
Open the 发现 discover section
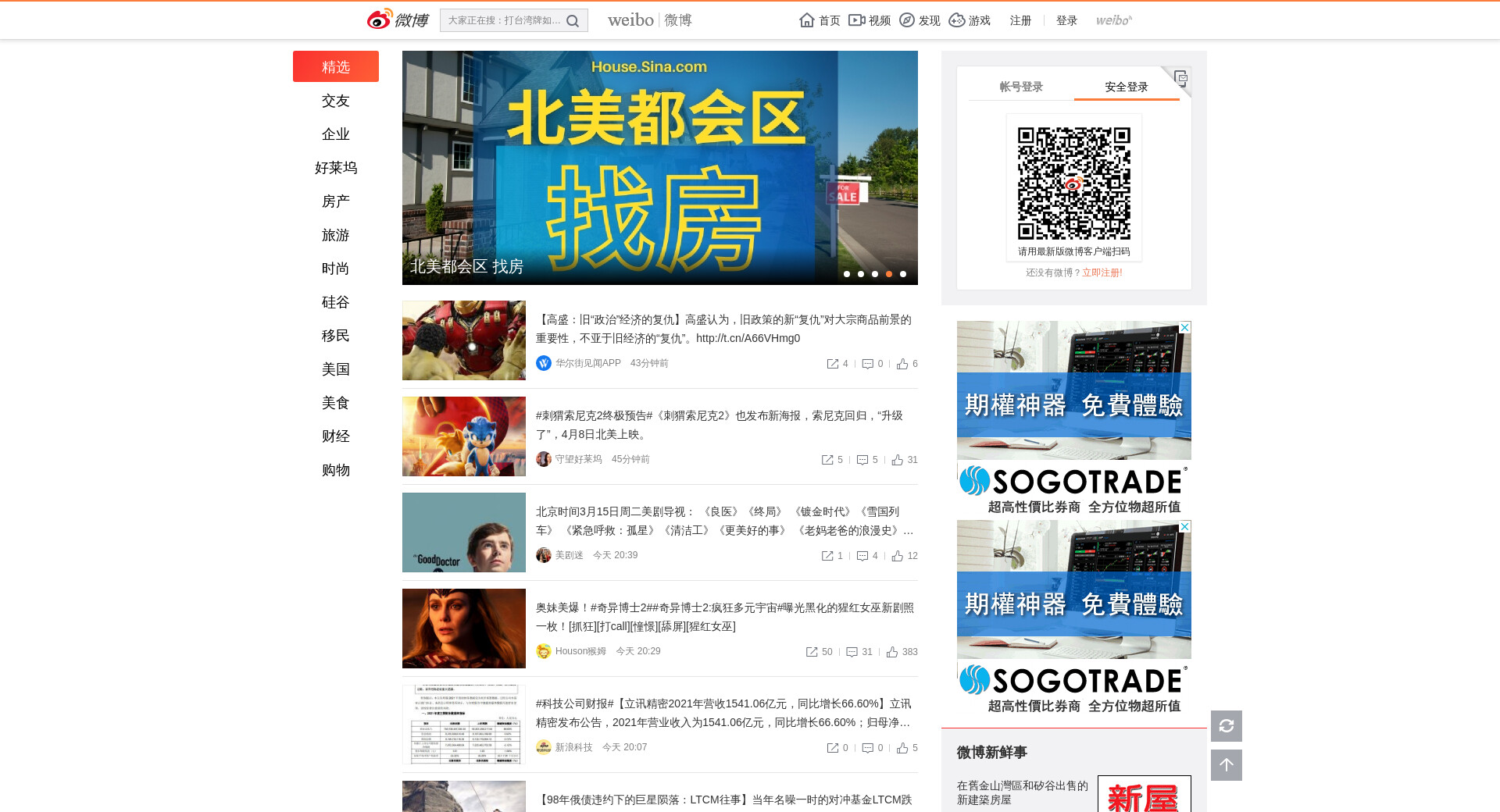(920, 20)
